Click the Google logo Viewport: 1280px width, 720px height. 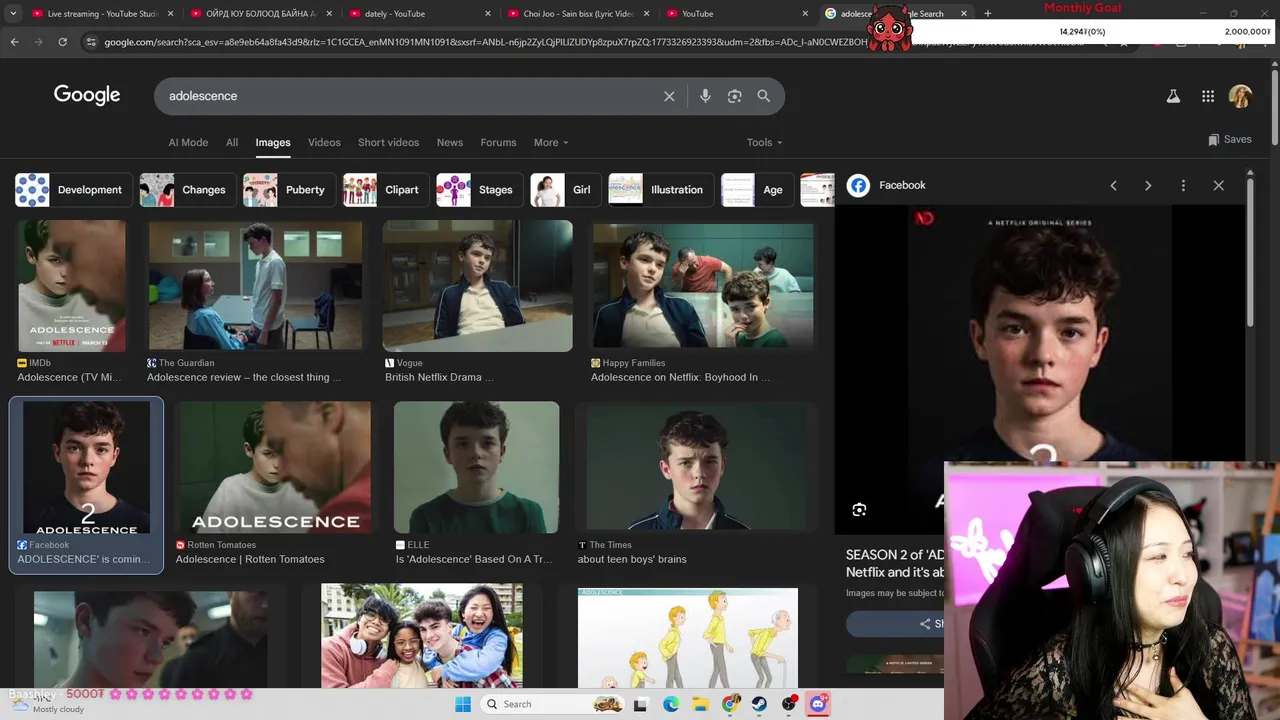87,95
